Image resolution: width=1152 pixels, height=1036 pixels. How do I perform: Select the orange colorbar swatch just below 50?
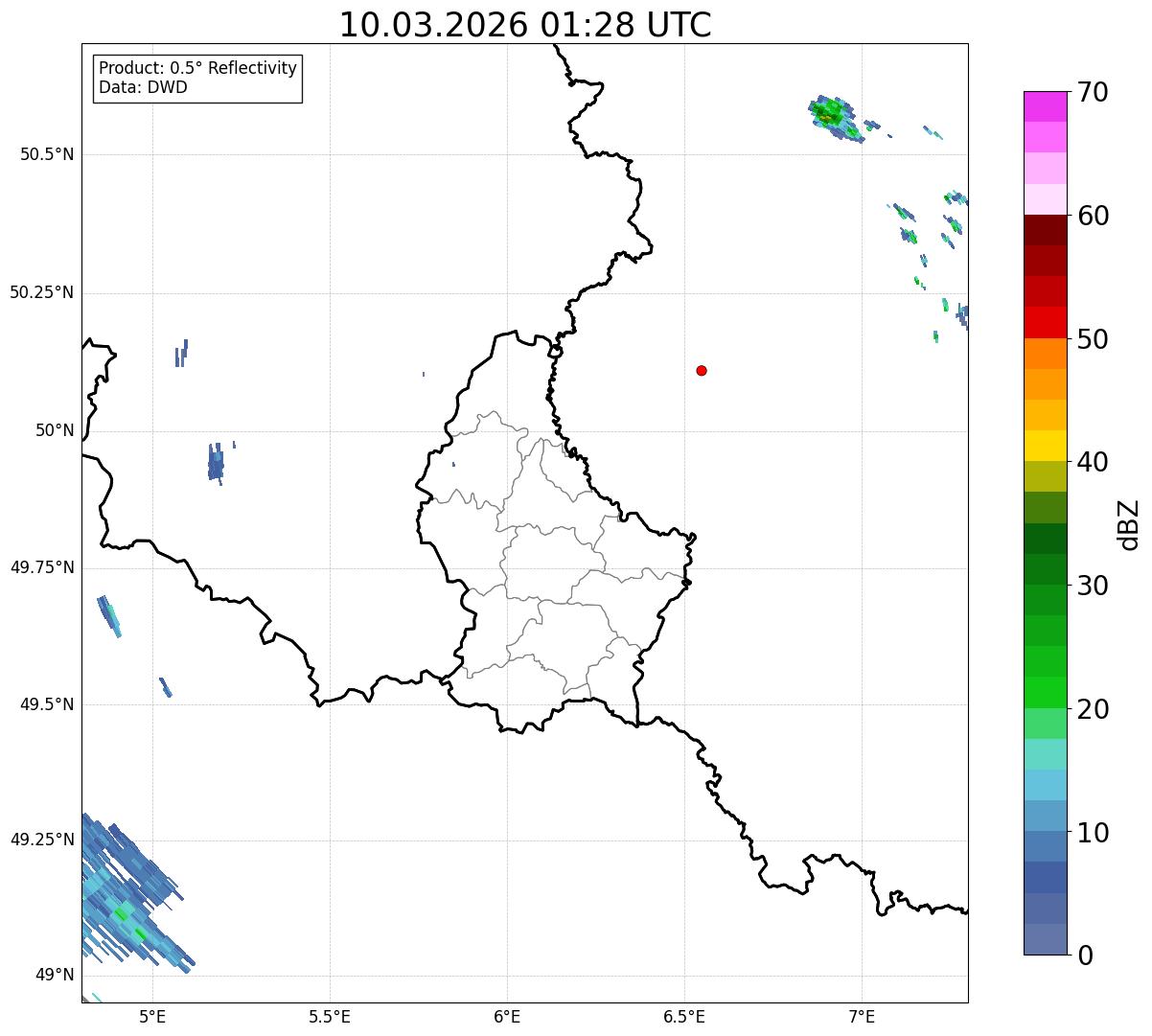[1046, 354]
